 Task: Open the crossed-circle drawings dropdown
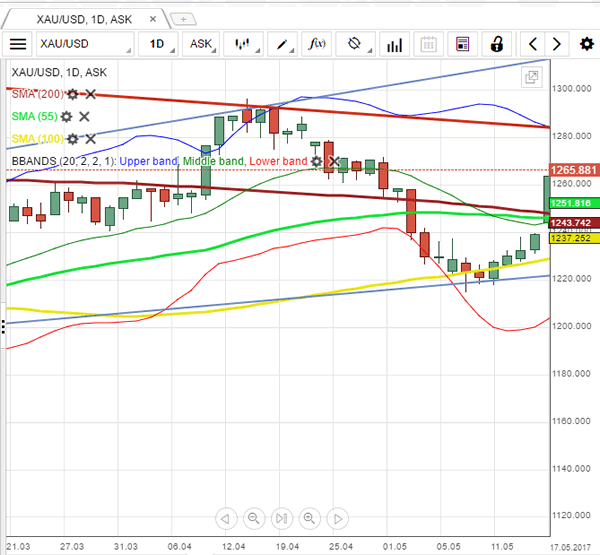355,44
